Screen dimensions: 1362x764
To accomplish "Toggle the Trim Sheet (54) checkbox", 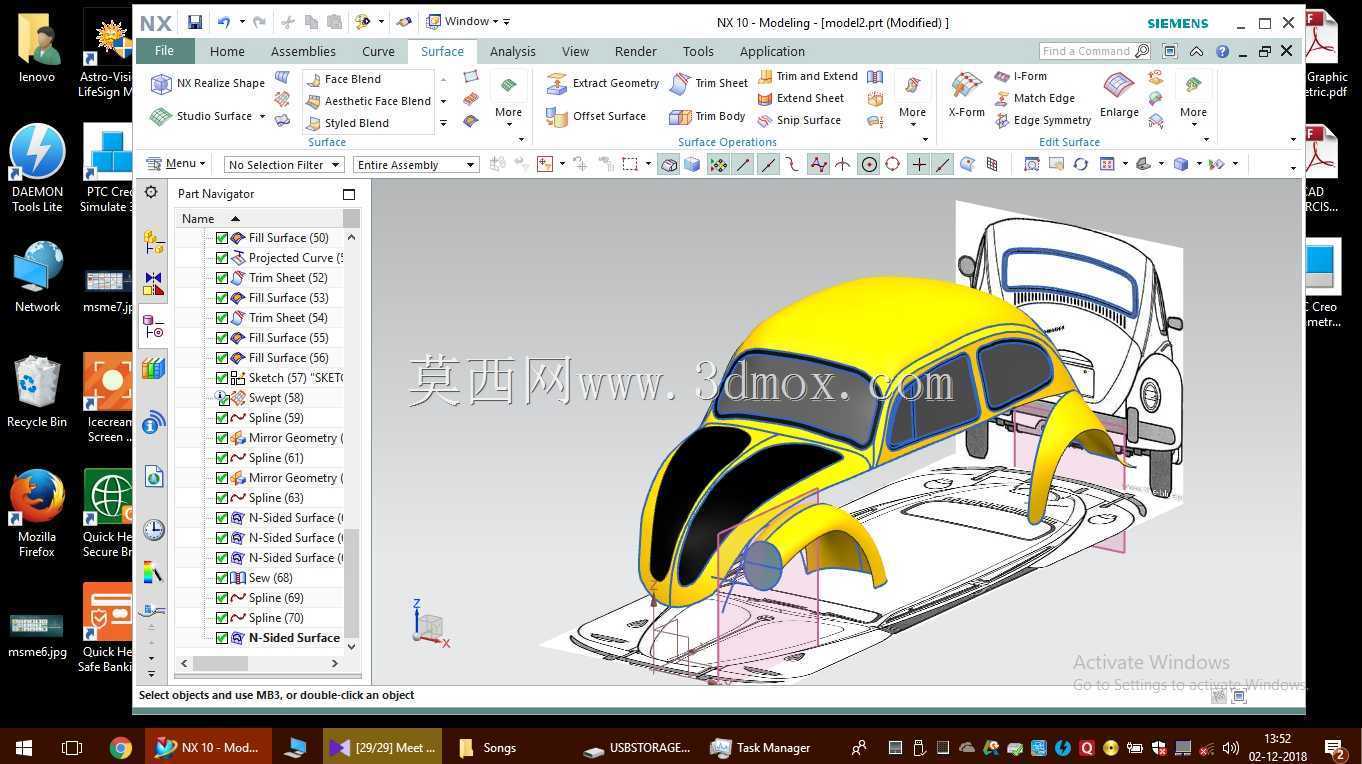I will pos(222,318).
